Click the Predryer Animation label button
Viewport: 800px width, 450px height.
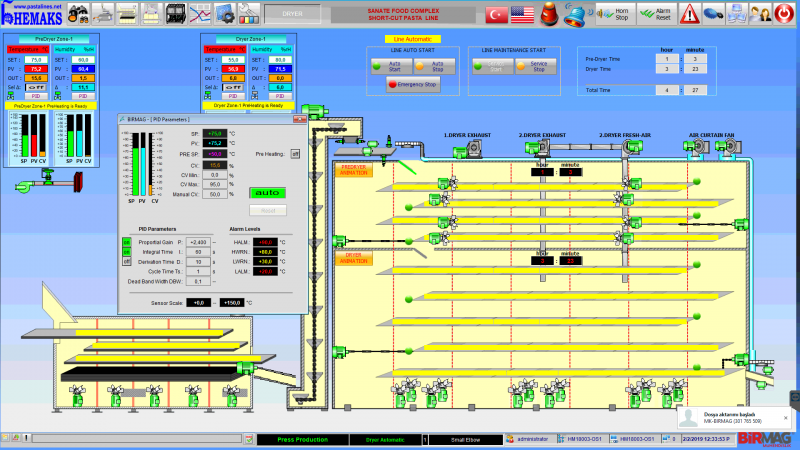pos(354,170)
